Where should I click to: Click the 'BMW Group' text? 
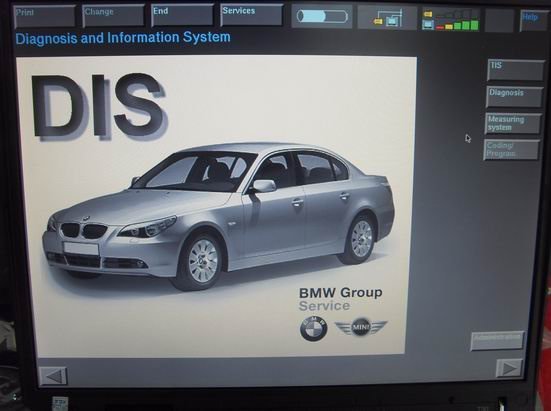tap(341, 292)
